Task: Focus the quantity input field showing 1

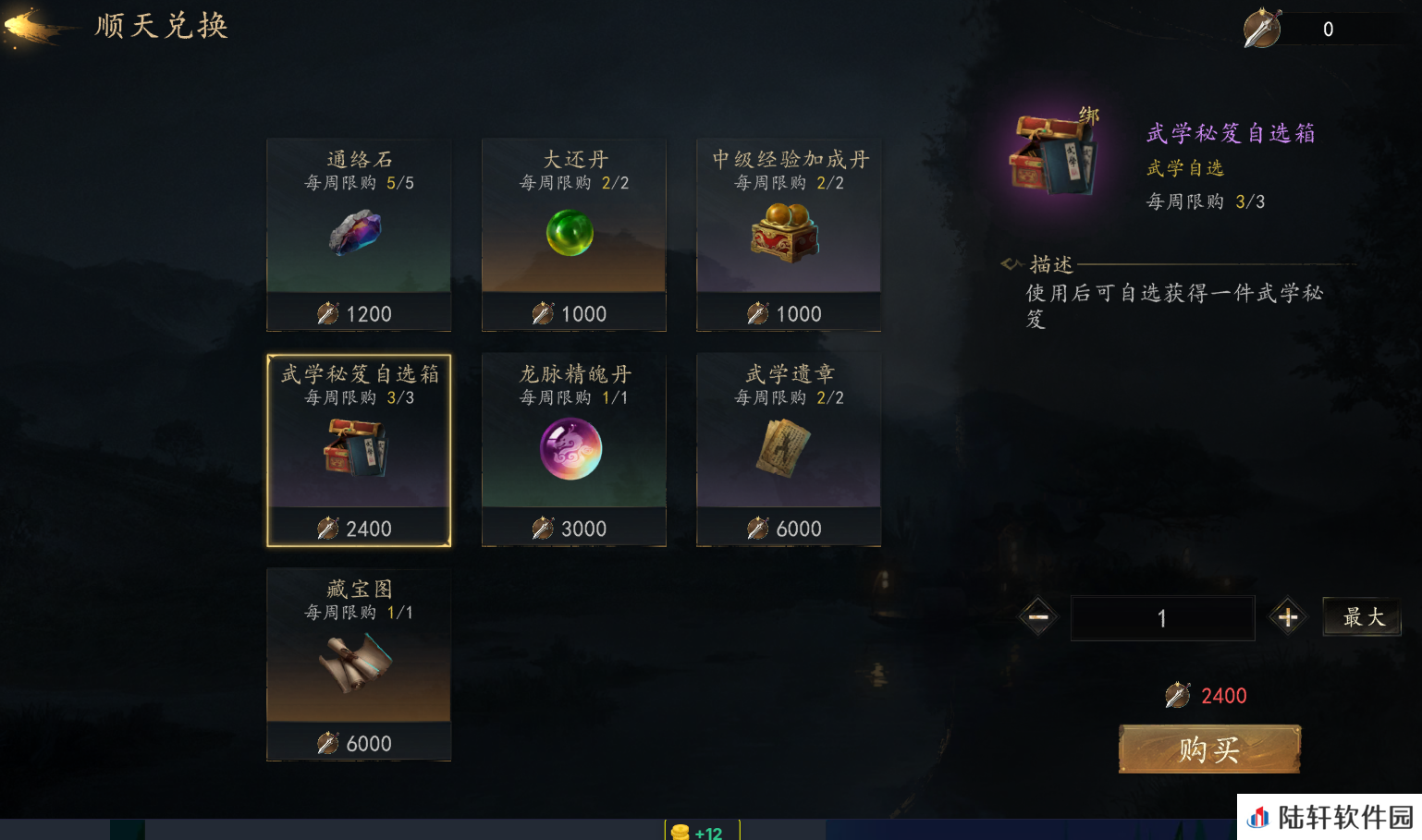Action: click(1162, 618)
